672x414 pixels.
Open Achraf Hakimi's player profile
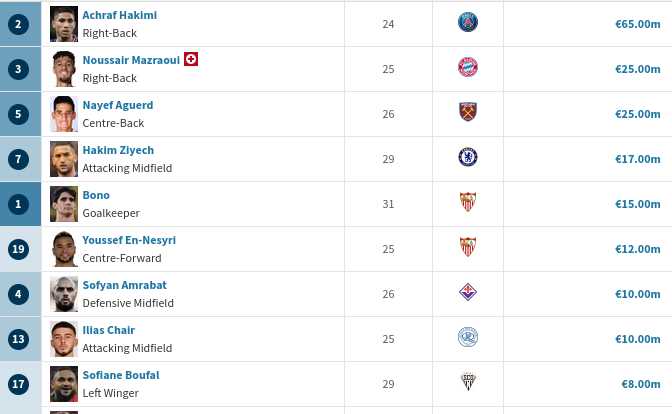119,15
